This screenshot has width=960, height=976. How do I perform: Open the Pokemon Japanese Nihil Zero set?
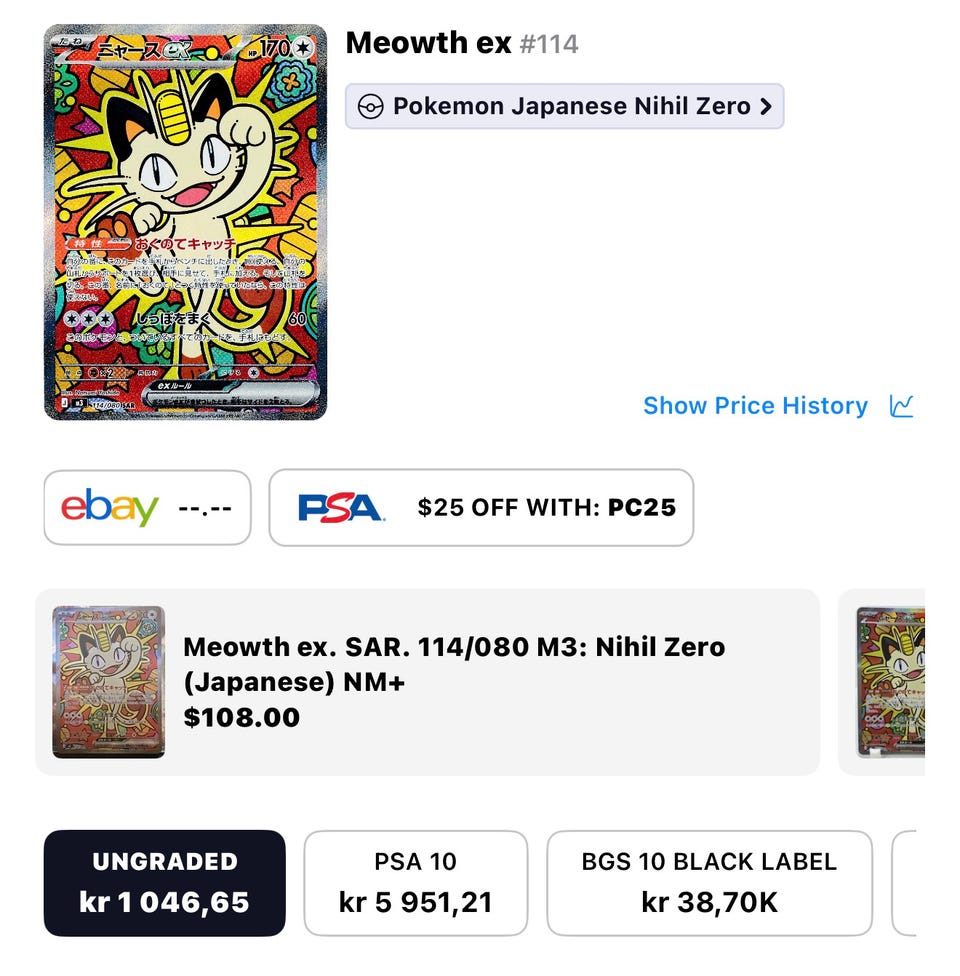(x=570, y=107)
